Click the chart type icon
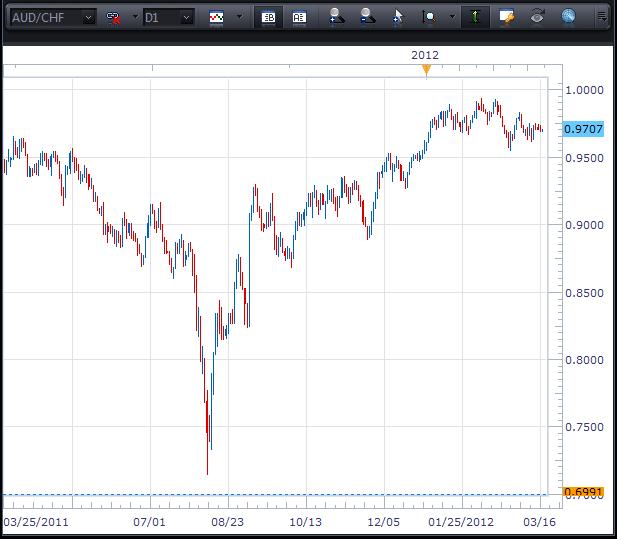 tap(216, 17)
